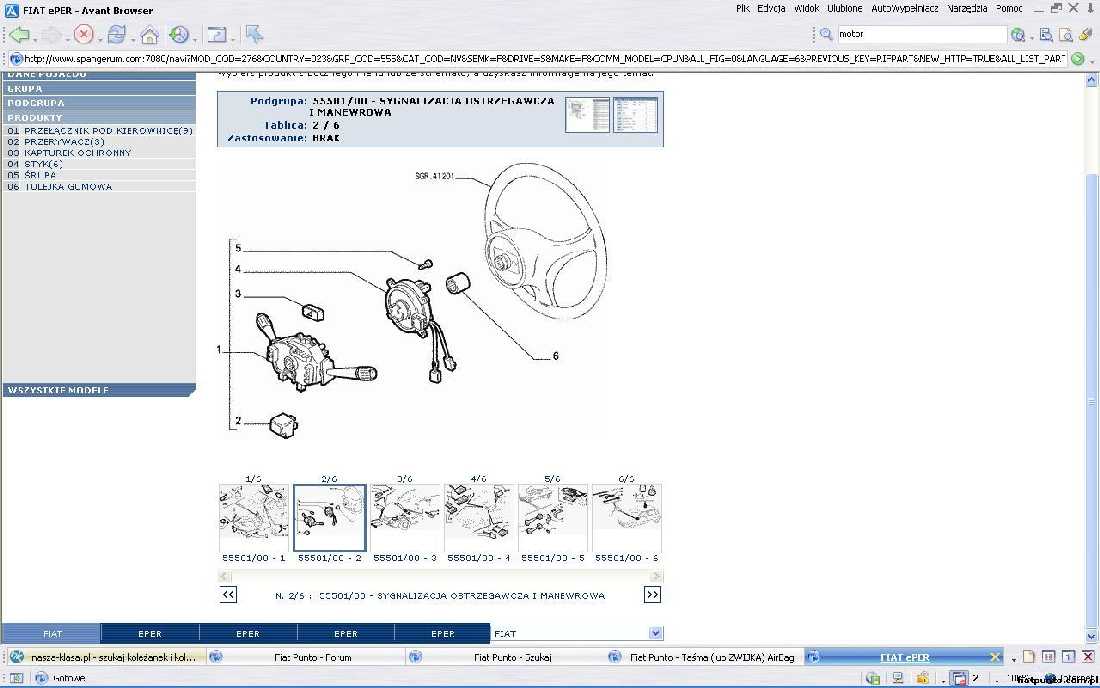The image size is (1100, 688).
Task: Click the green Go button beside the address bar
Action: [1078, 59]
